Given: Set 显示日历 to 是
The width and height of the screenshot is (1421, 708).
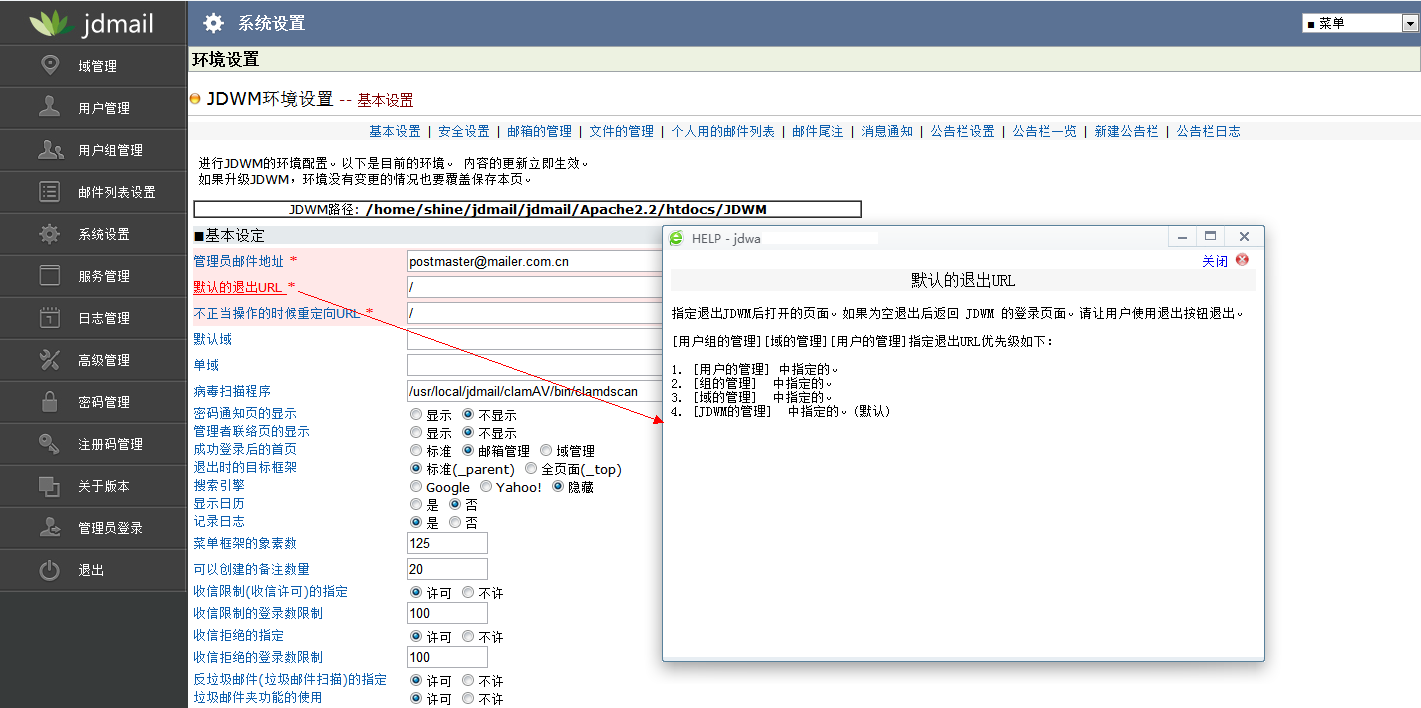Looking at the screenshot, I should 416,504.
